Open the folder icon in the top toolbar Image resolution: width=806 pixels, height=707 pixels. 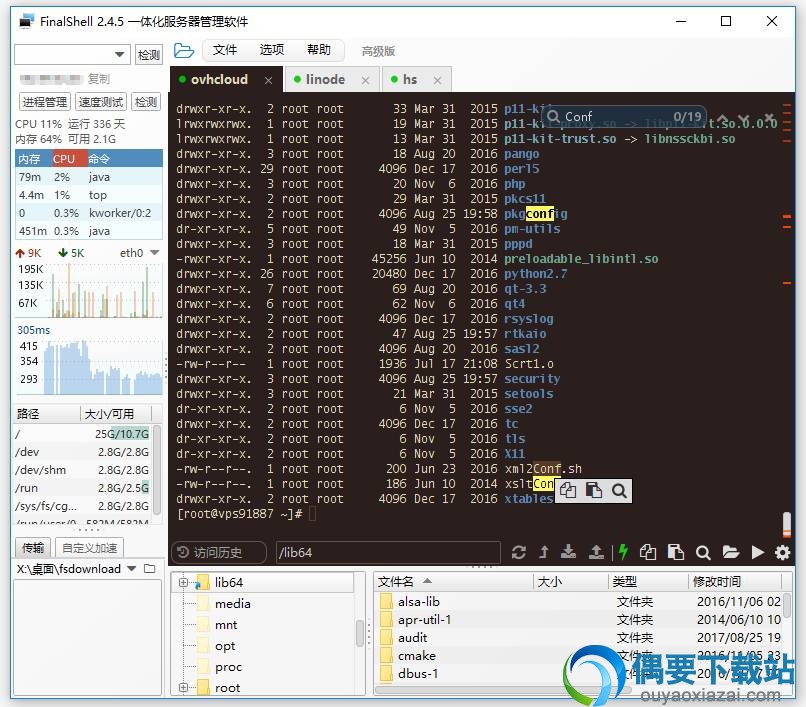184,51
